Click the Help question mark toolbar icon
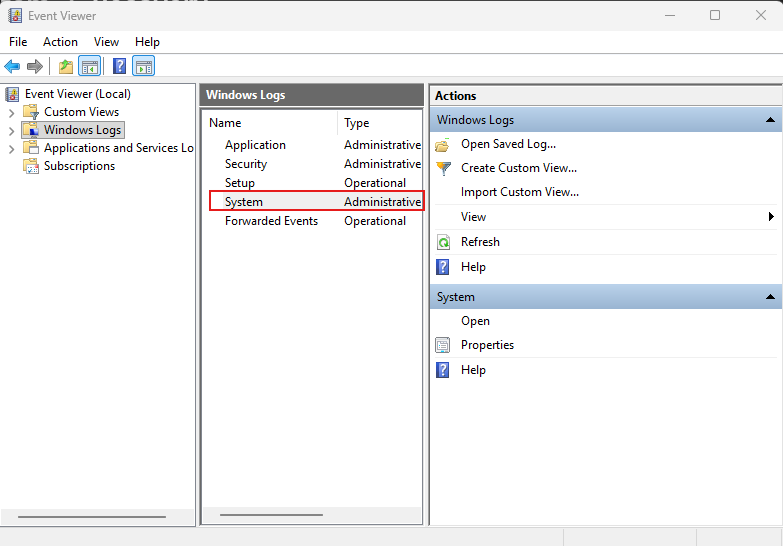The height and width of the screenshot is (546, 783). tap(119, 66)
